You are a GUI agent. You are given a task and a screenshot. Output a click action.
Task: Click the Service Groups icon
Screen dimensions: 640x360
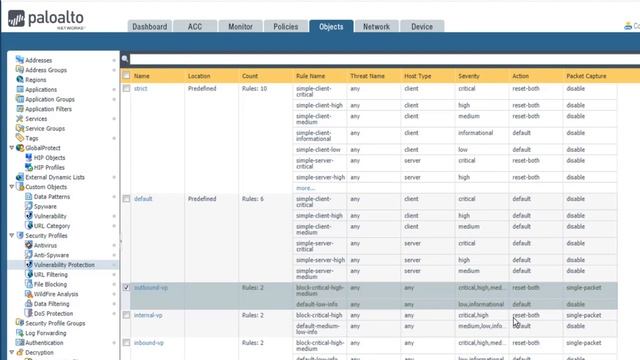[20, 128]
